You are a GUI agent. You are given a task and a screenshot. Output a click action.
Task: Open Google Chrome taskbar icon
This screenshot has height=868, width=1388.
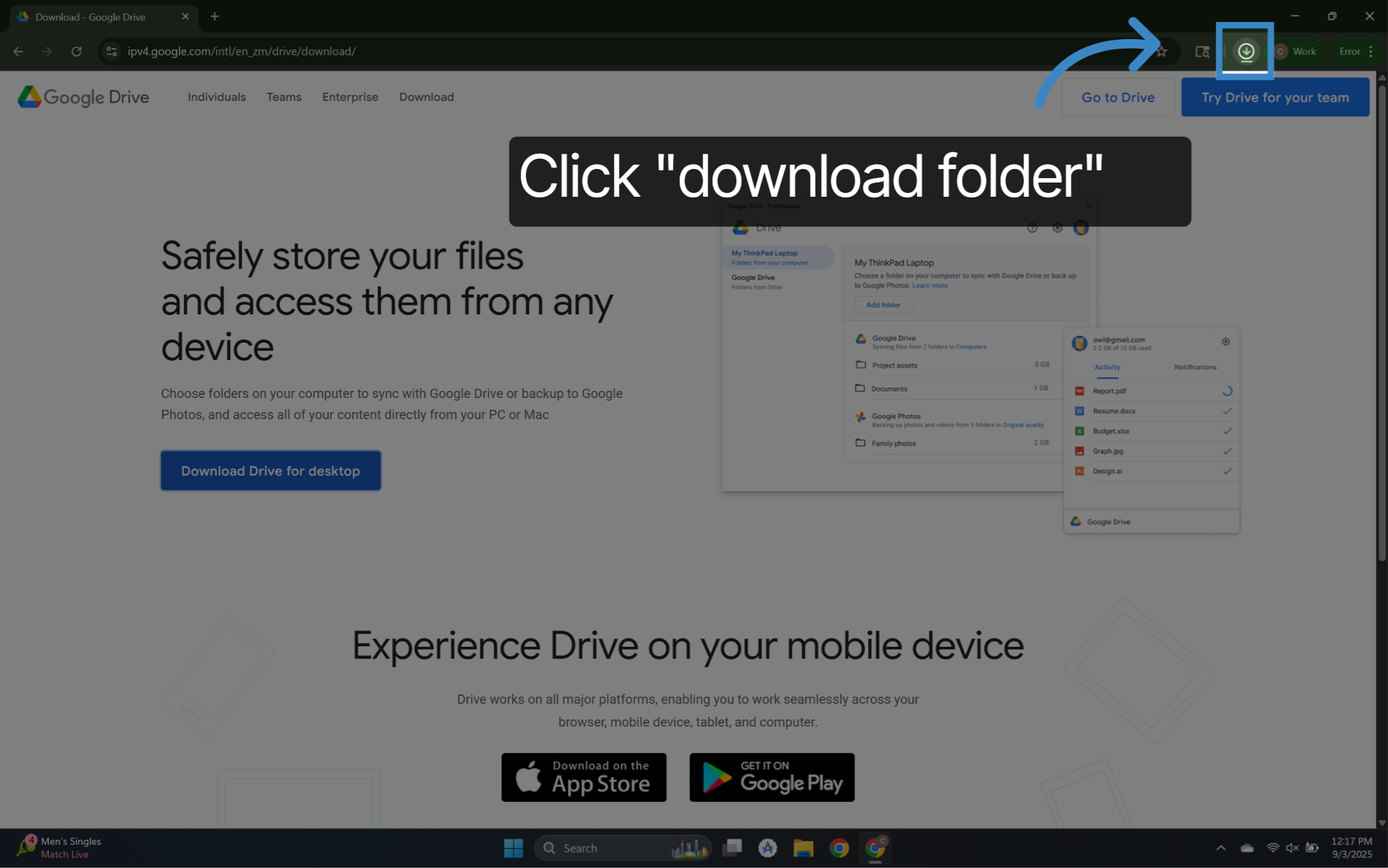click(839, 848)
